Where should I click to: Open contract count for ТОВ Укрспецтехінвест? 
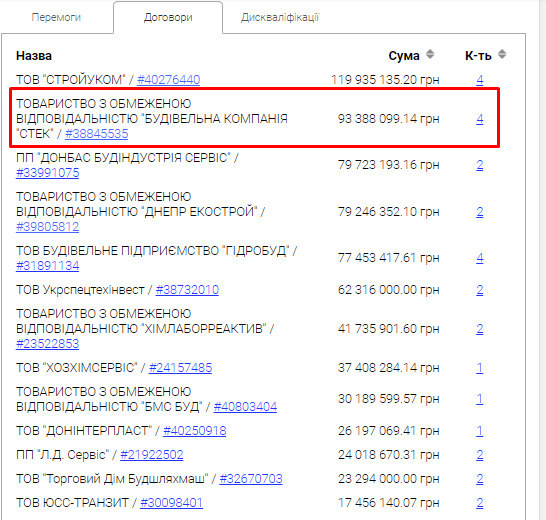pyautogui.click(x=480, y=290)
